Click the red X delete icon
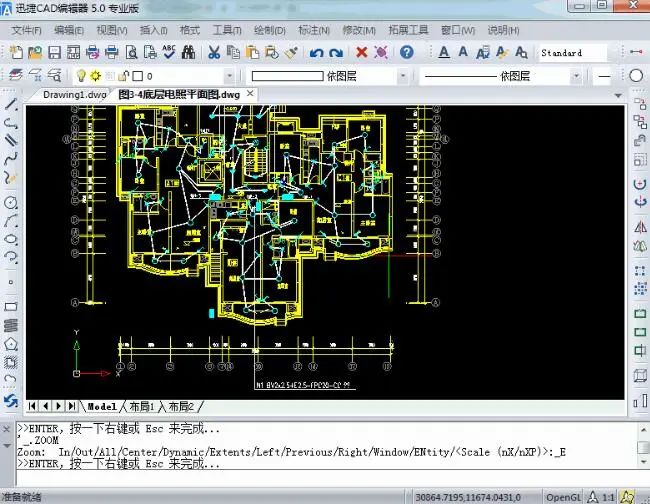Image resolution: width=650 pixels, height=504 pixels. [361, 52]
